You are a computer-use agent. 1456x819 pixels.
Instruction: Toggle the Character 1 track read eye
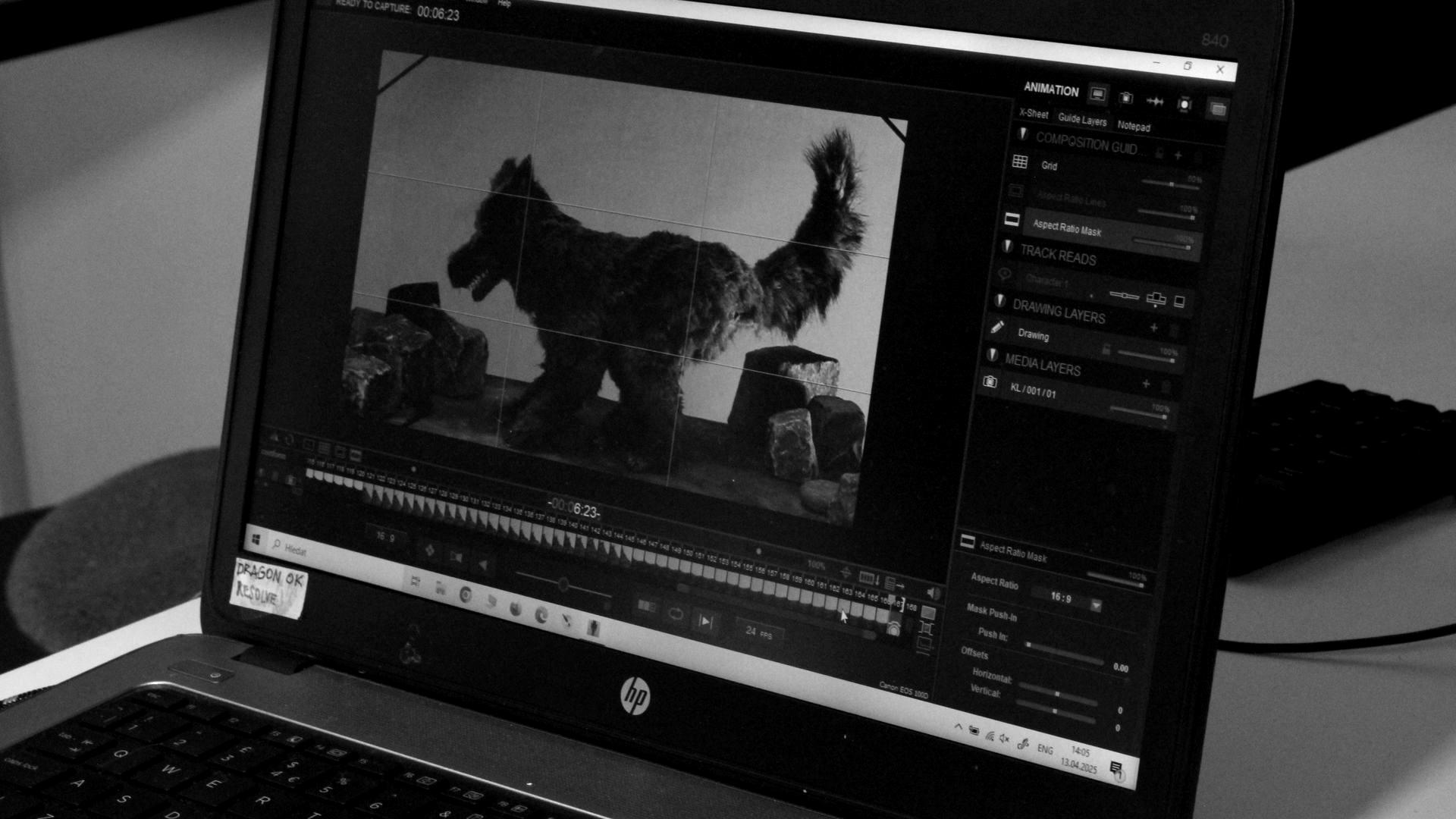[x=1005, y=275]
